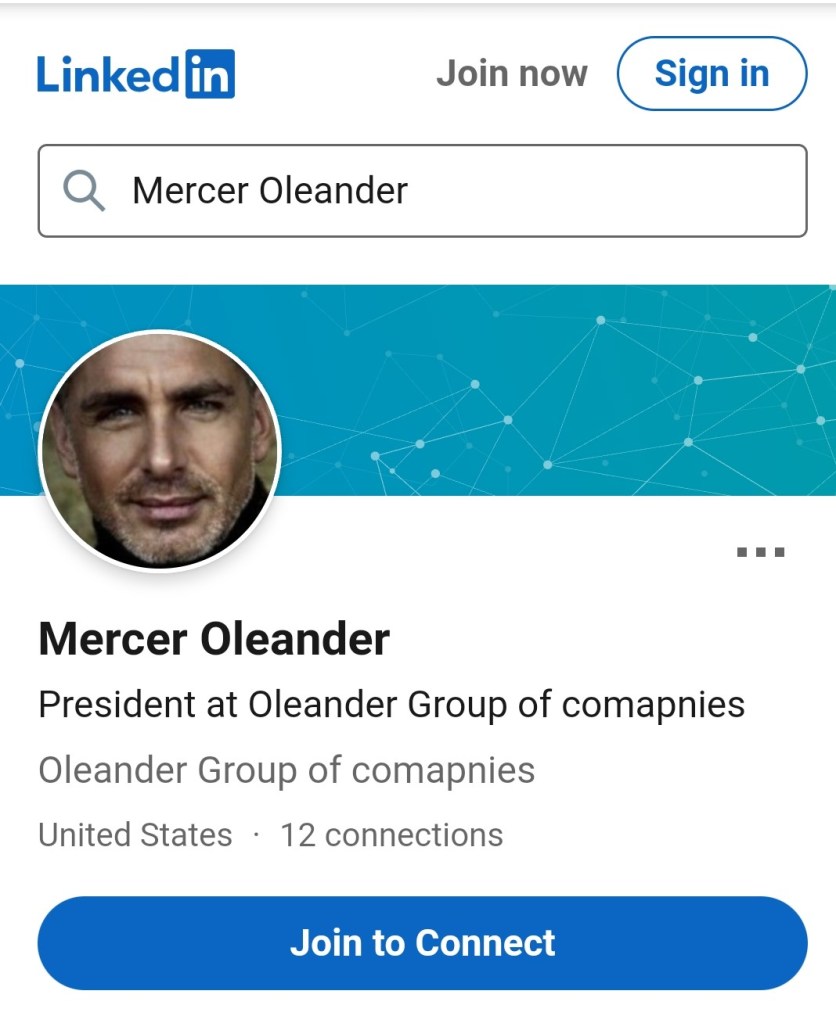Open Mercer Oleander's circular profile photo
836x1023 pixels.
pyautogui.click(x=159, y=450)
